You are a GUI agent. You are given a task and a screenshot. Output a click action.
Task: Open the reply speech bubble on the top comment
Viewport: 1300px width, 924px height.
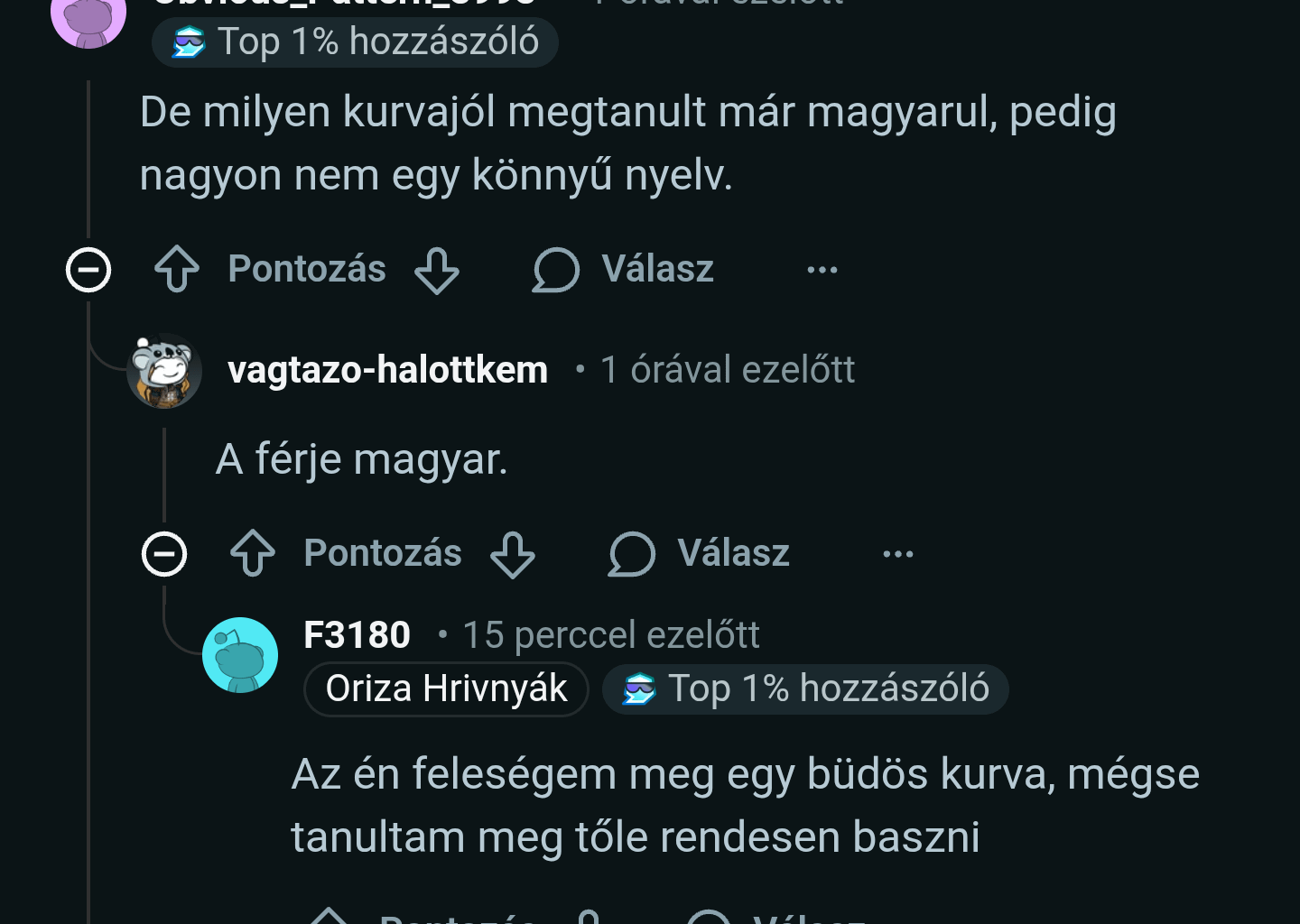click(553, 269)
